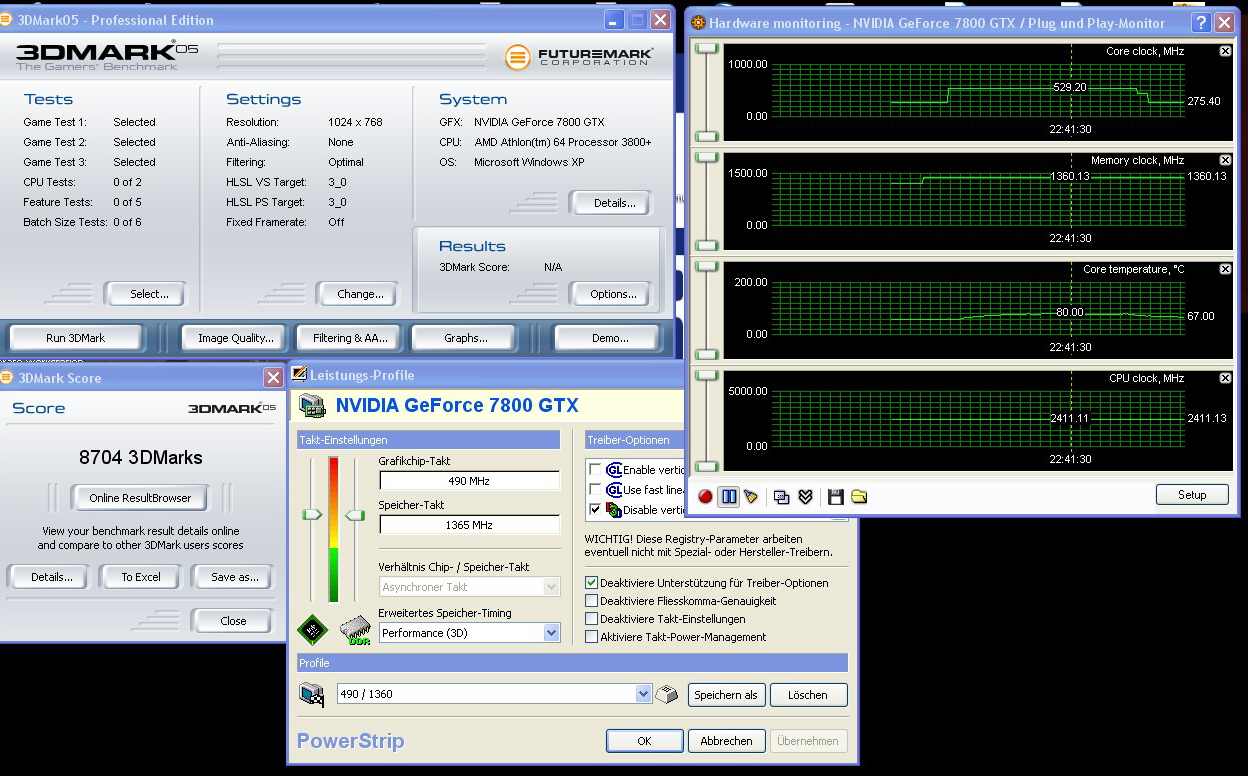This screenshot has width=1248, height=776.
Task: Click the Core clock graph vertical slider
Action: pos(707,92)
